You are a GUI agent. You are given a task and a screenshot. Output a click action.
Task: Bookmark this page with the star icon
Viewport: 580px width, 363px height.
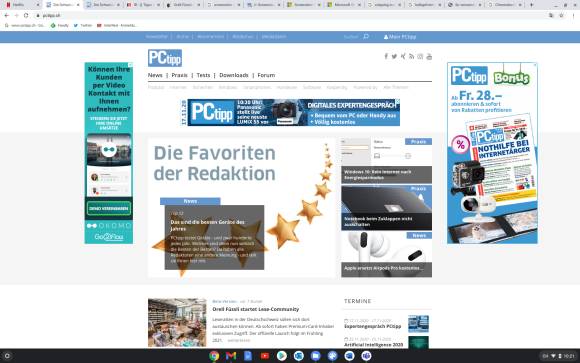[562, 16]
